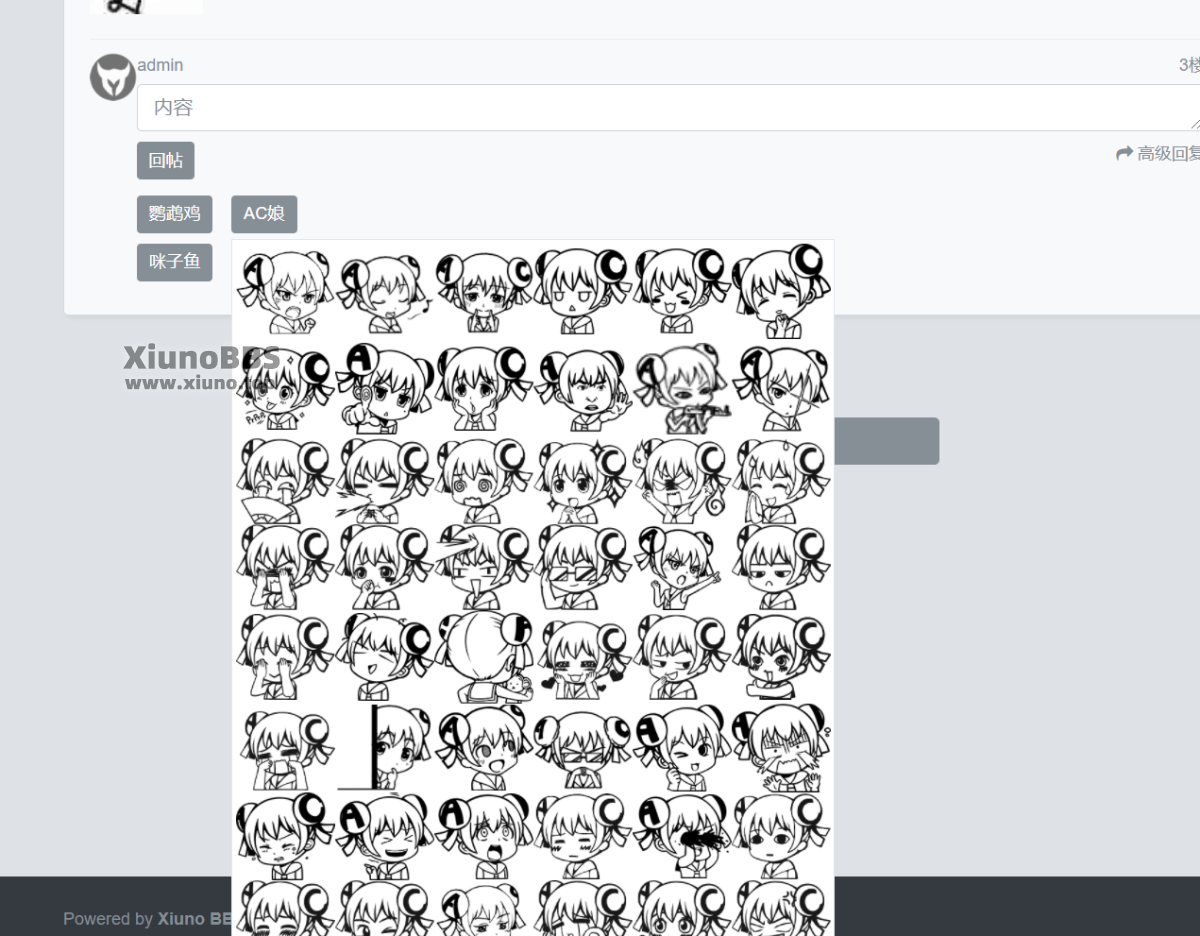Focus the 内容 reply text box
The height and width of the screenshot is (936, 1200).
(668, 107)
